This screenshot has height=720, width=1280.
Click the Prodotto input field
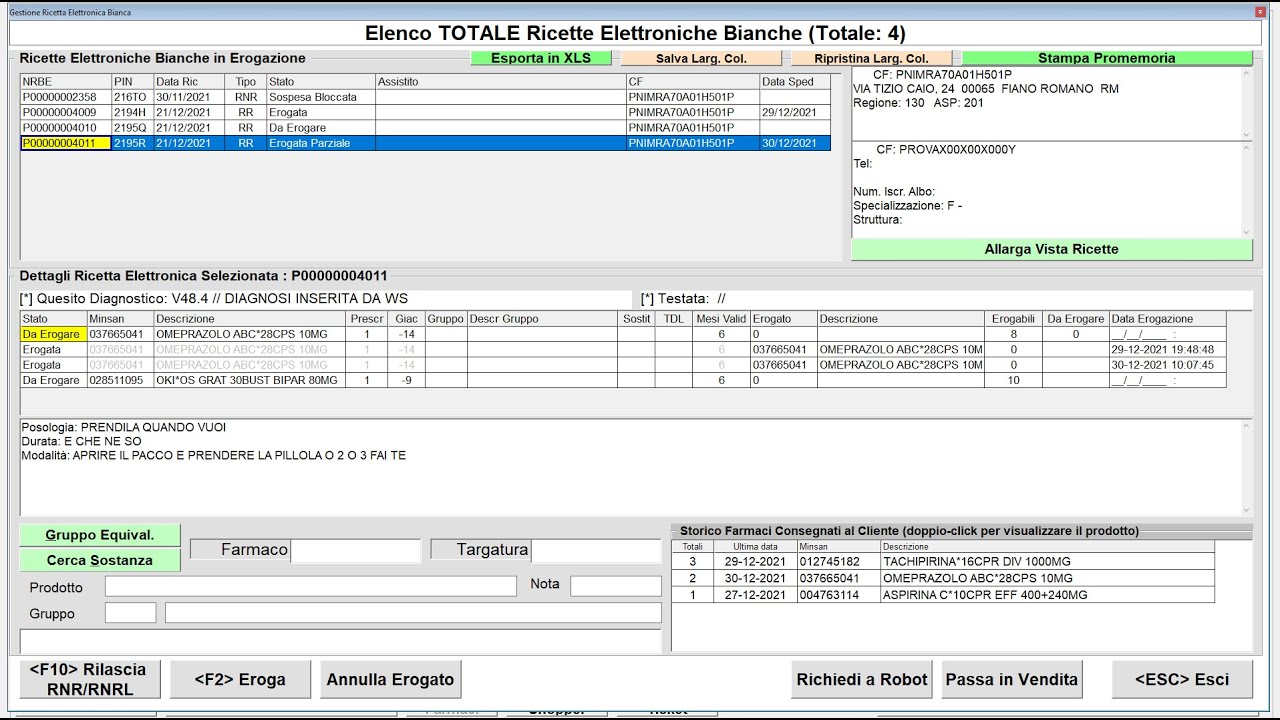pyautogui.click(x=311, y=586)
